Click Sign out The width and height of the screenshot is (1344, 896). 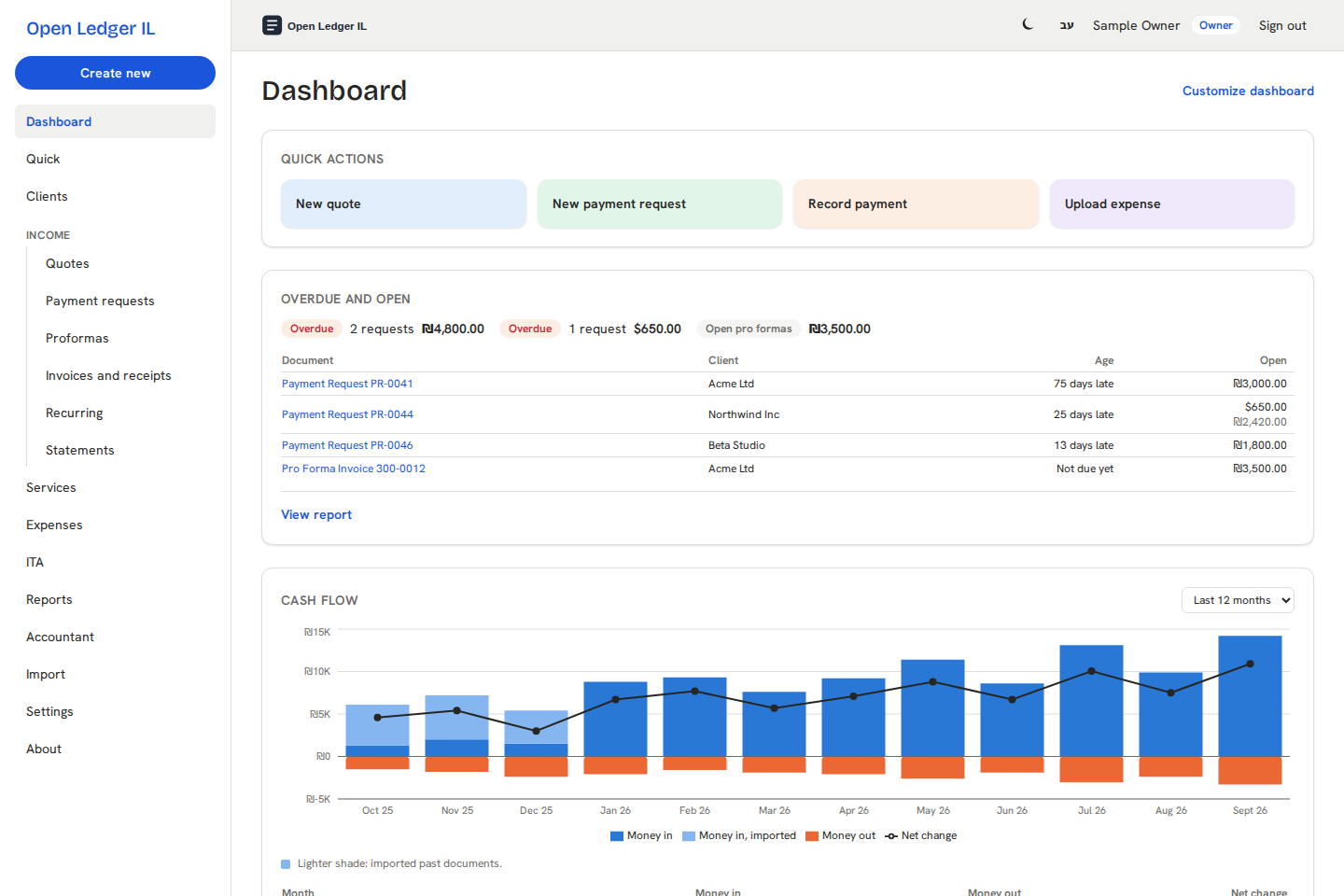pyautogui.click(x=1282, y=25)
